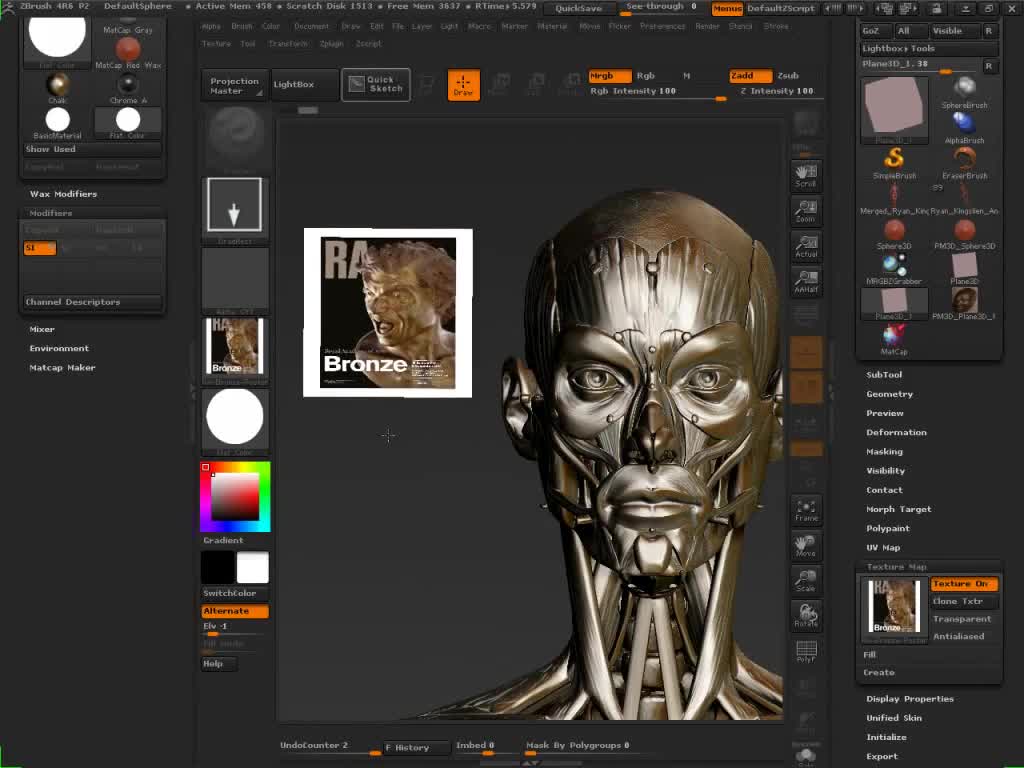1024x768 pixels.
Task: Select the Rotate view tool
Action: tap(806, 616)
